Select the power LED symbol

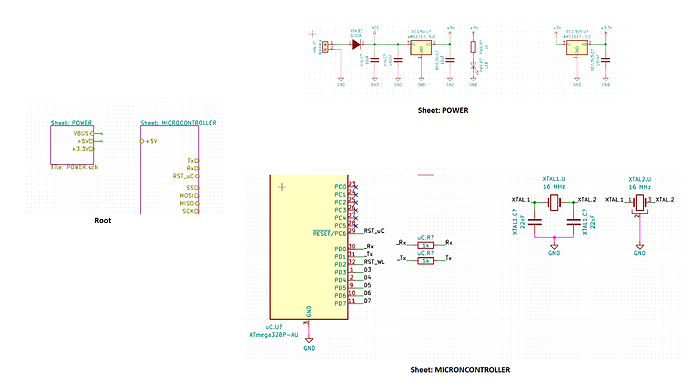(x=473, y=66)
